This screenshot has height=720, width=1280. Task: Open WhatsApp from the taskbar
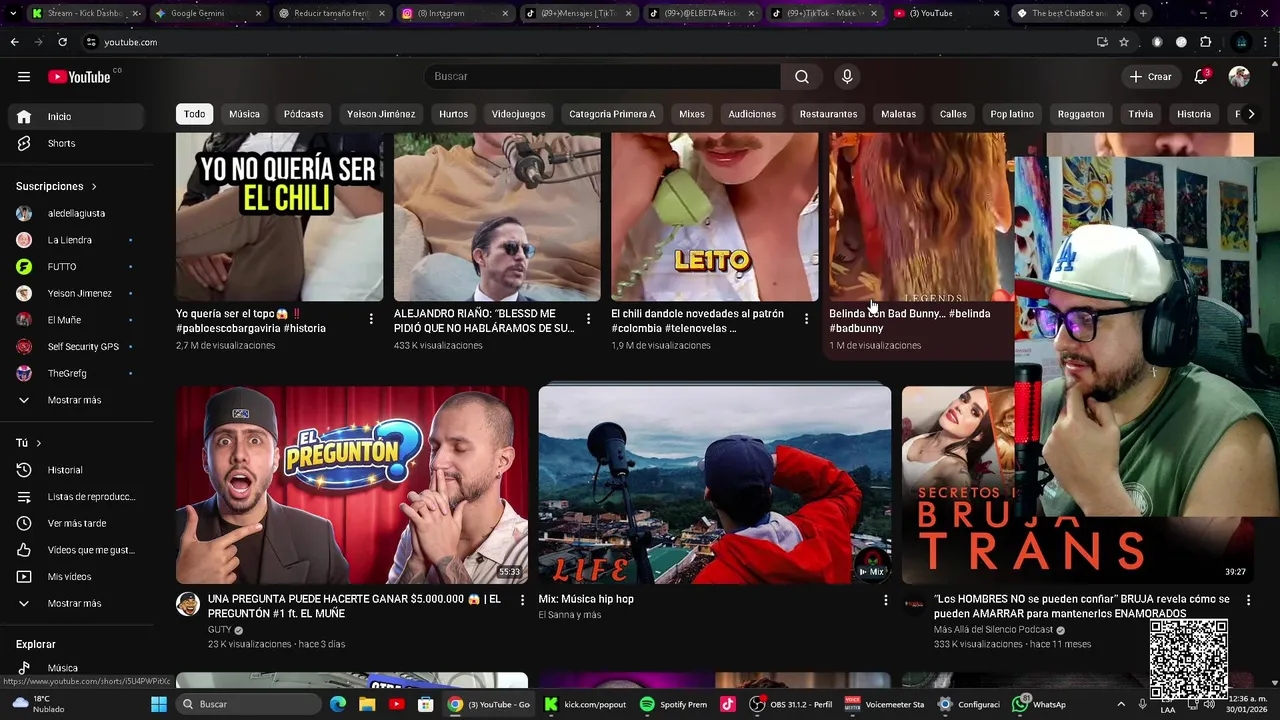[x=1039, y=704]
